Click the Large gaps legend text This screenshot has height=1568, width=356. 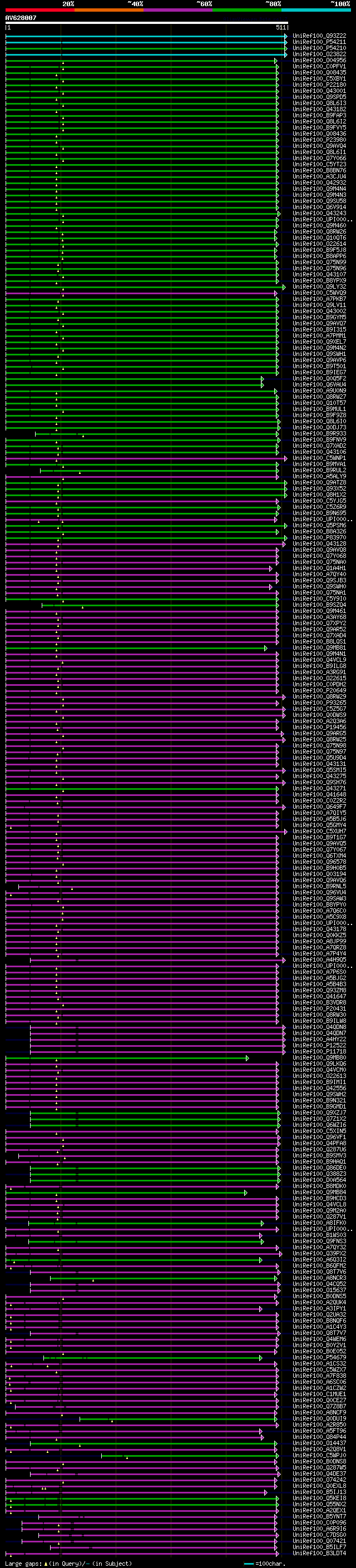tap(68, 1564)
